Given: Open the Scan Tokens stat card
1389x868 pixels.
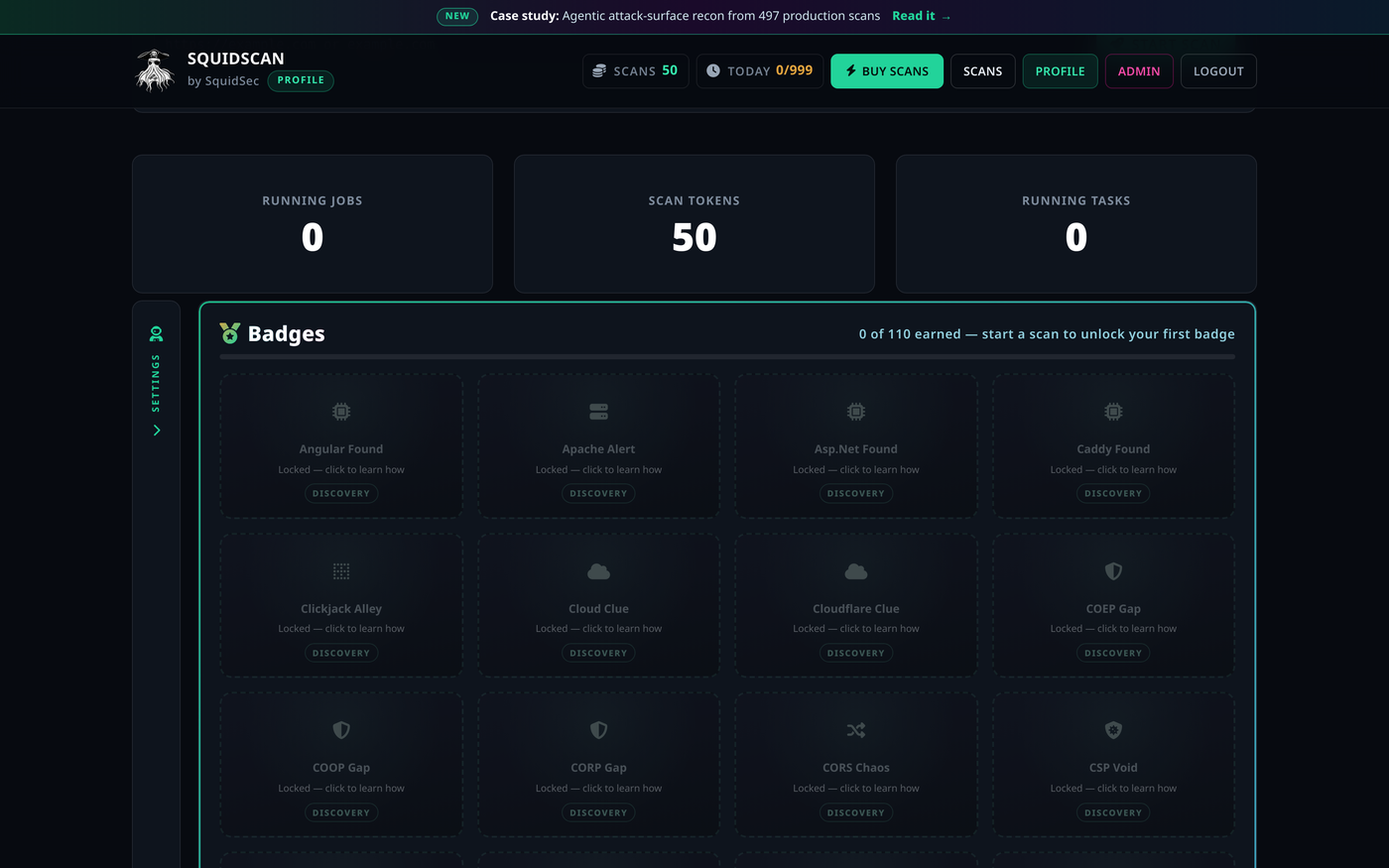Looking at the screenshot, I should (694, 223).
